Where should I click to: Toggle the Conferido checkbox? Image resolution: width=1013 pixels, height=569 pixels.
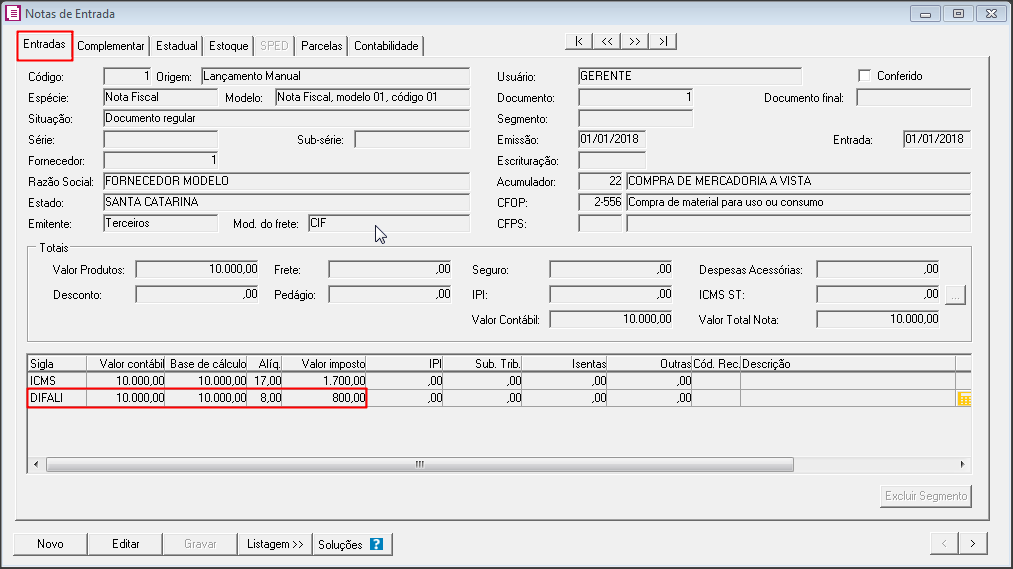click(865, 76)
